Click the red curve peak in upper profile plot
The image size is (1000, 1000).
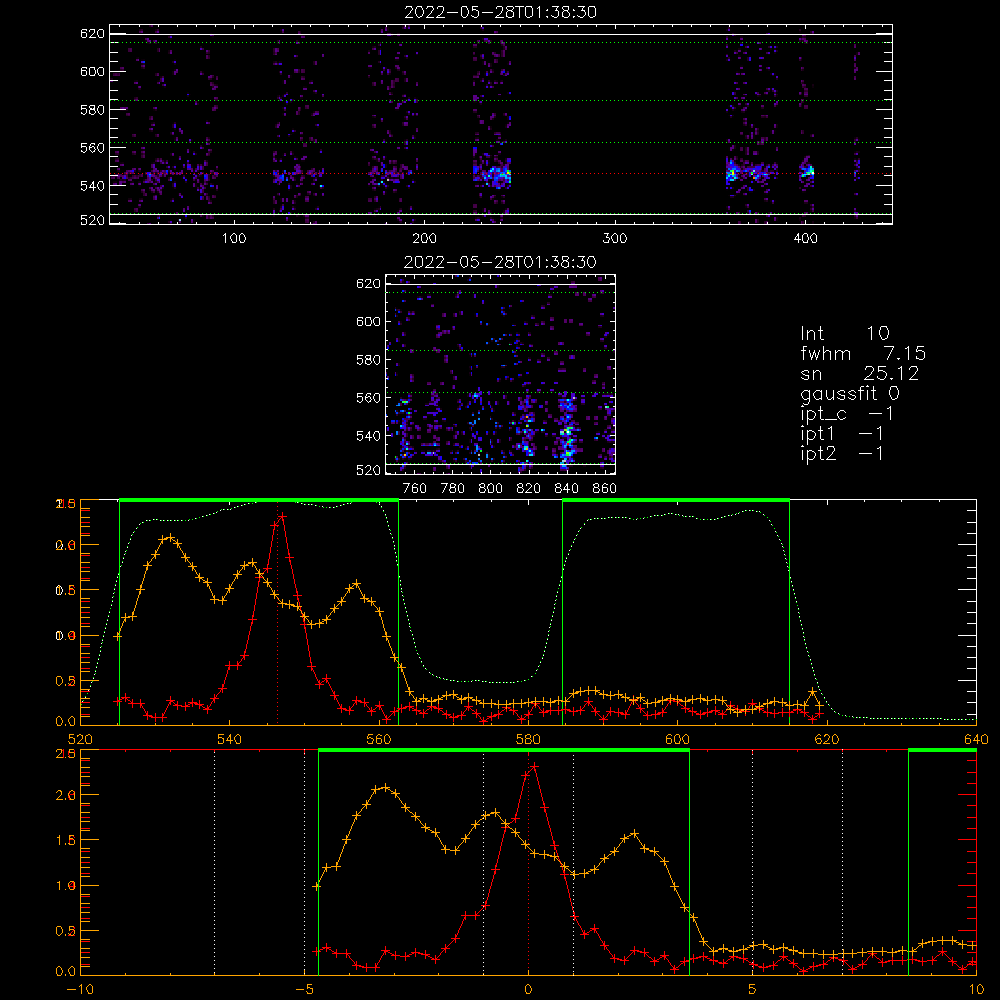(281, 517)
